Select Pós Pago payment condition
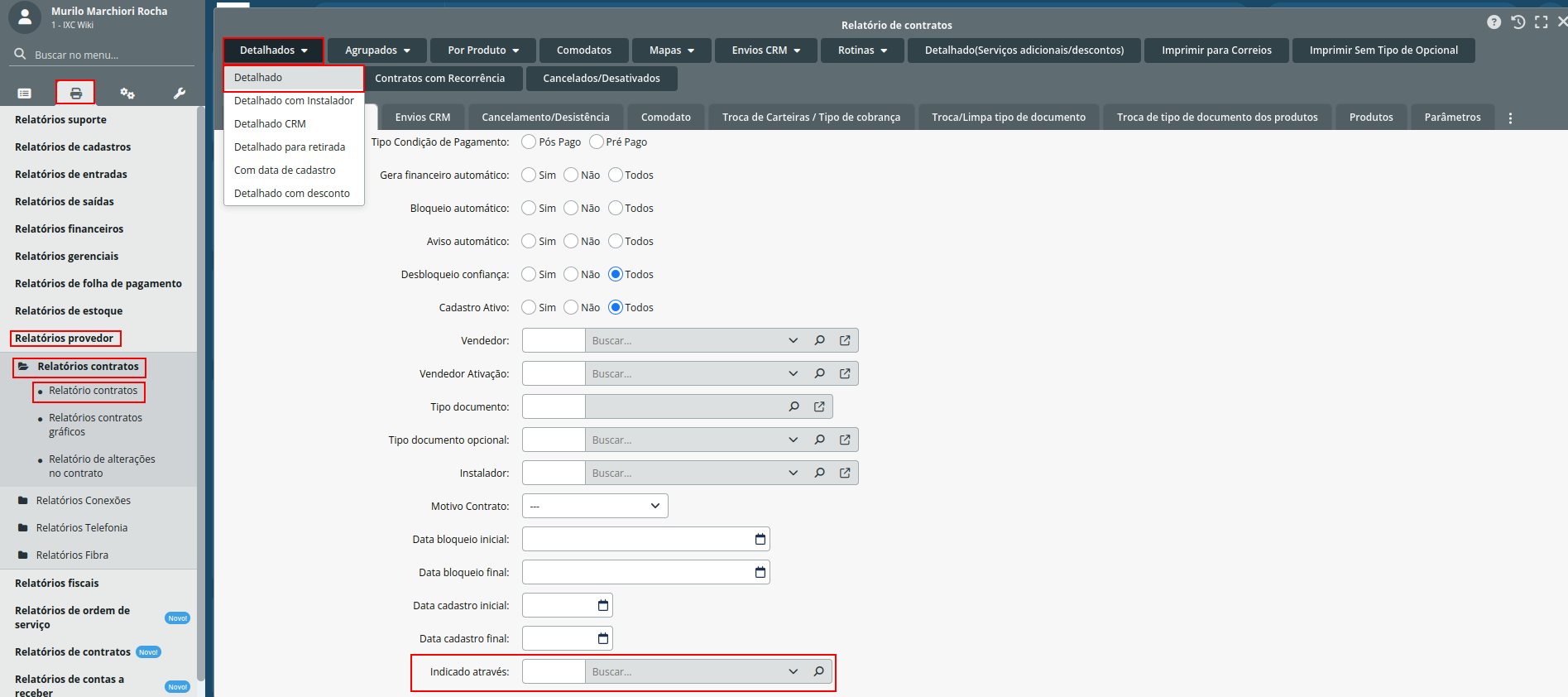 click(x=529, y=142)
